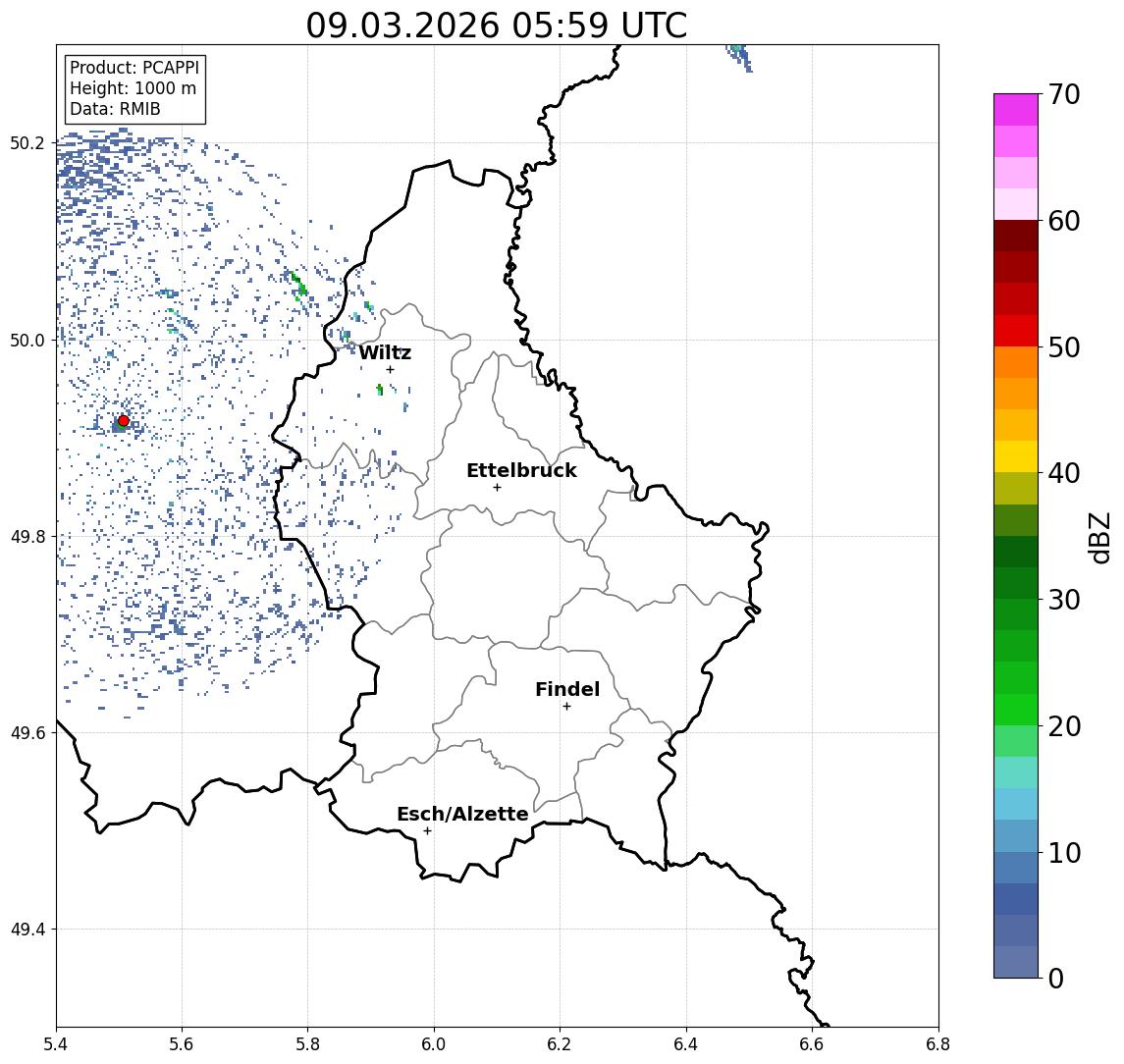Click the Findel station cross marker
The height and width of the screenshot is (1064, 1124).
[x=566, y=707]
